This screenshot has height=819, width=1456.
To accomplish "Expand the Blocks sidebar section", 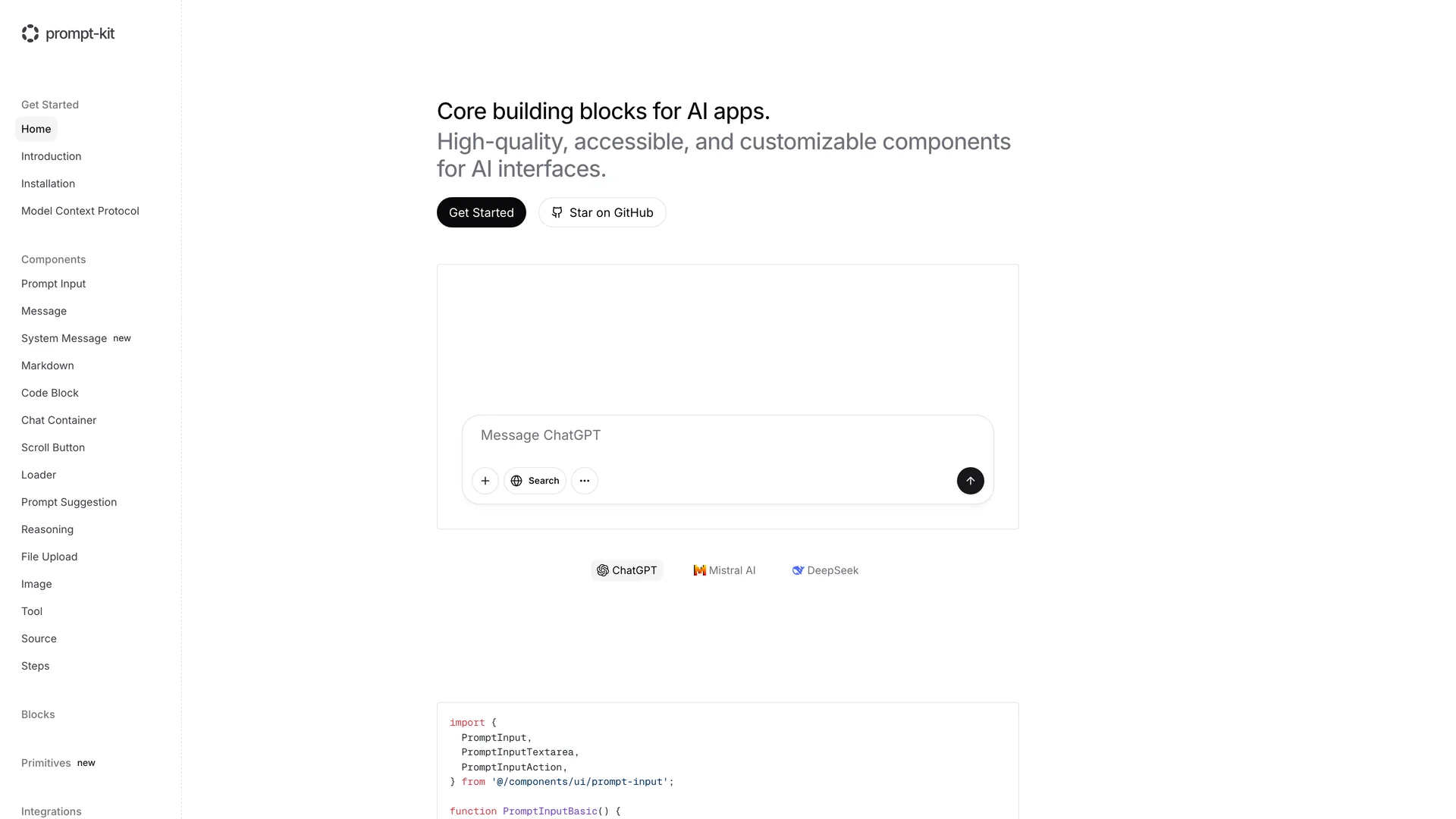I will 38,714.
